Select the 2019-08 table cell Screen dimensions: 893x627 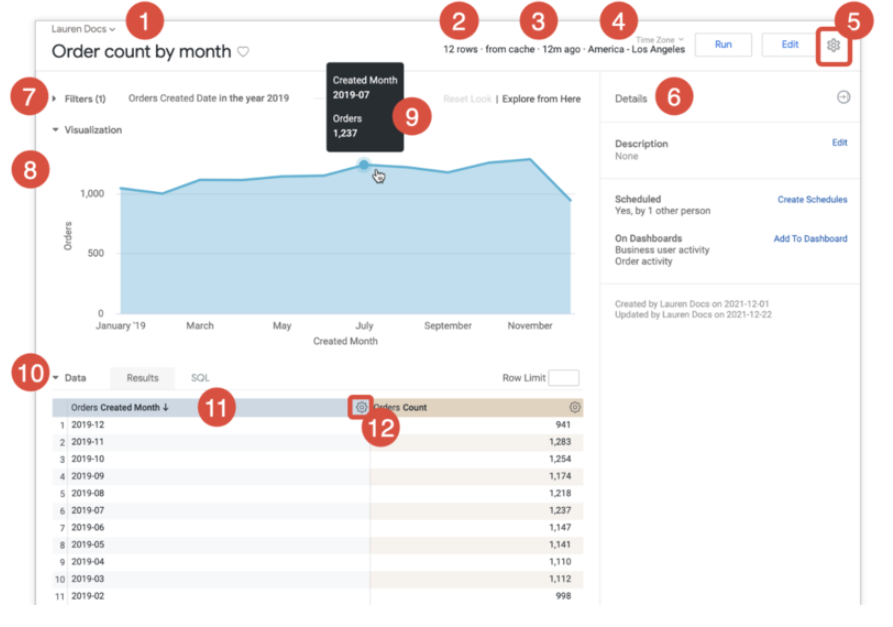88,493
